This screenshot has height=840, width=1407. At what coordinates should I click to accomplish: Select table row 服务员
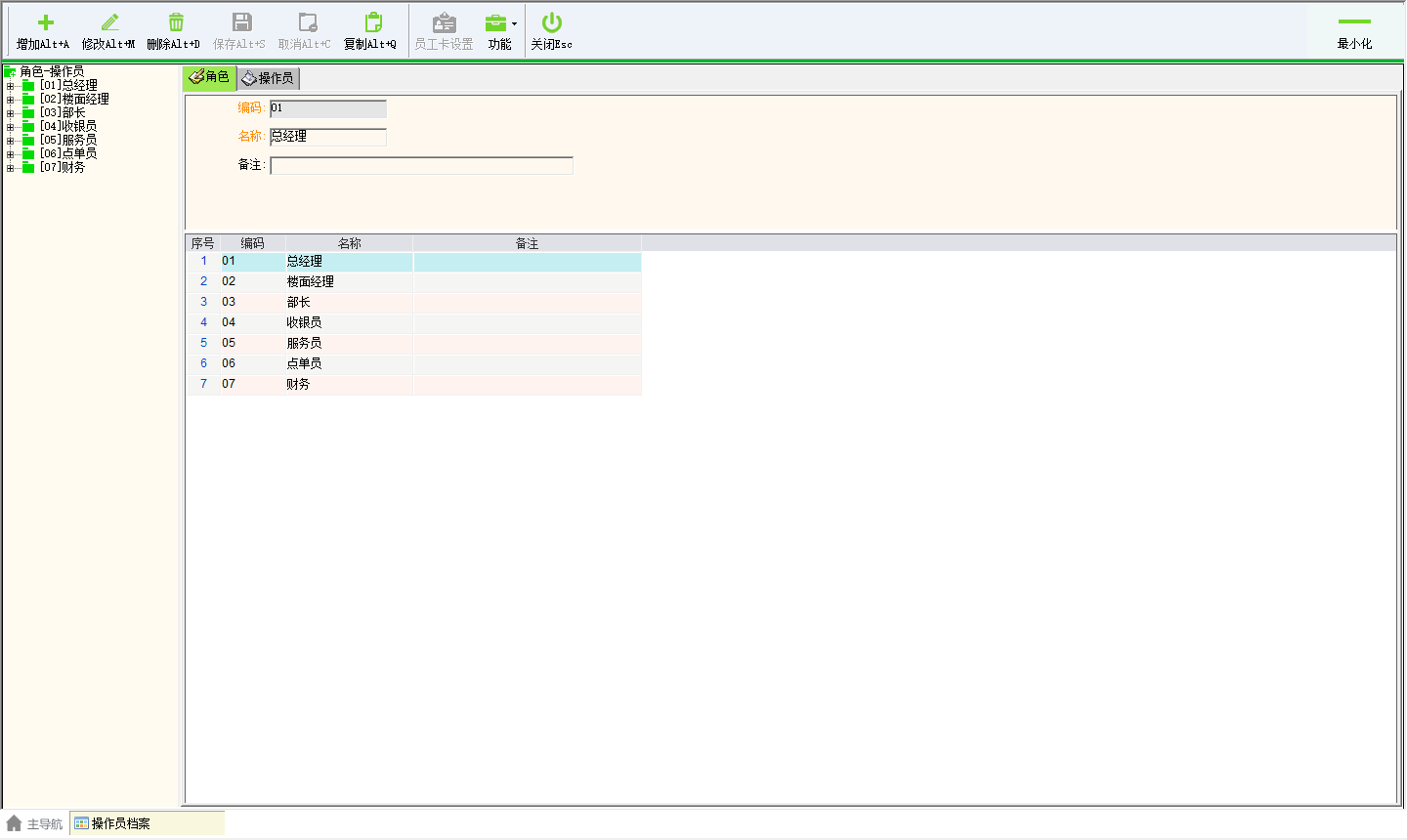pyautogui.click(x=414, y=344)
